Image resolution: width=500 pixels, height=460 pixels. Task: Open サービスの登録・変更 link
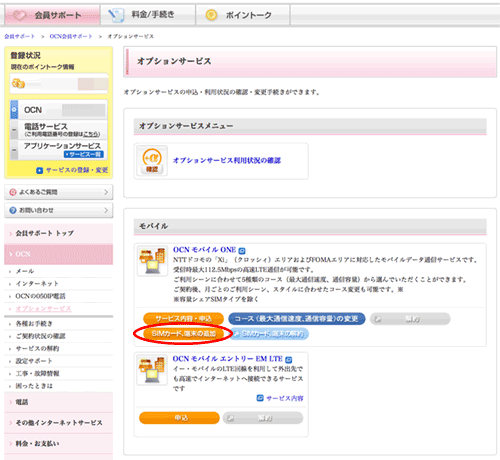click(77, 170)
